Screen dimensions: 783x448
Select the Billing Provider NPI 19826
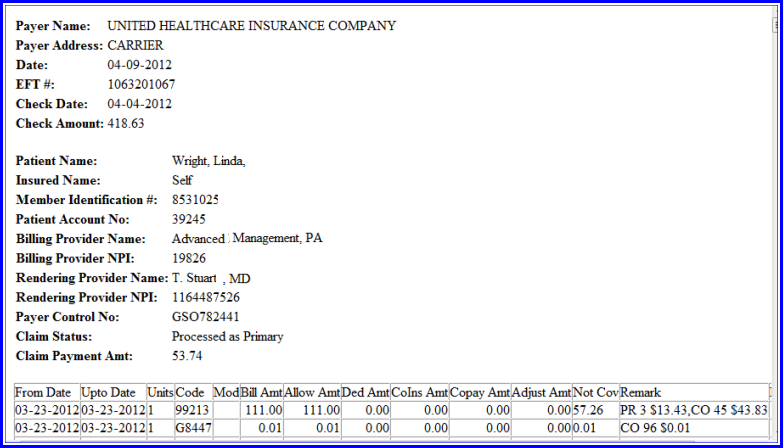tap(189, 258)
